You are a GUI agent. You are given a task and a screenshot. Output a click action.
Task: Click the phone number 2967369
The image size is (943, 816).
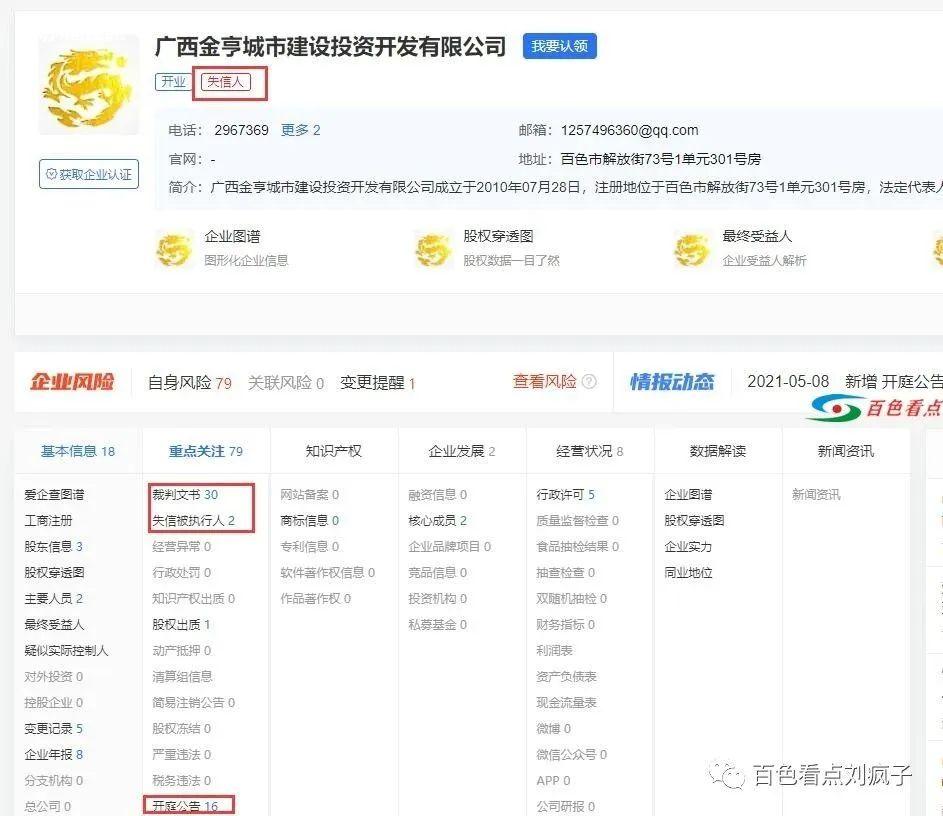pyautogui.click(x=241, y=130)
